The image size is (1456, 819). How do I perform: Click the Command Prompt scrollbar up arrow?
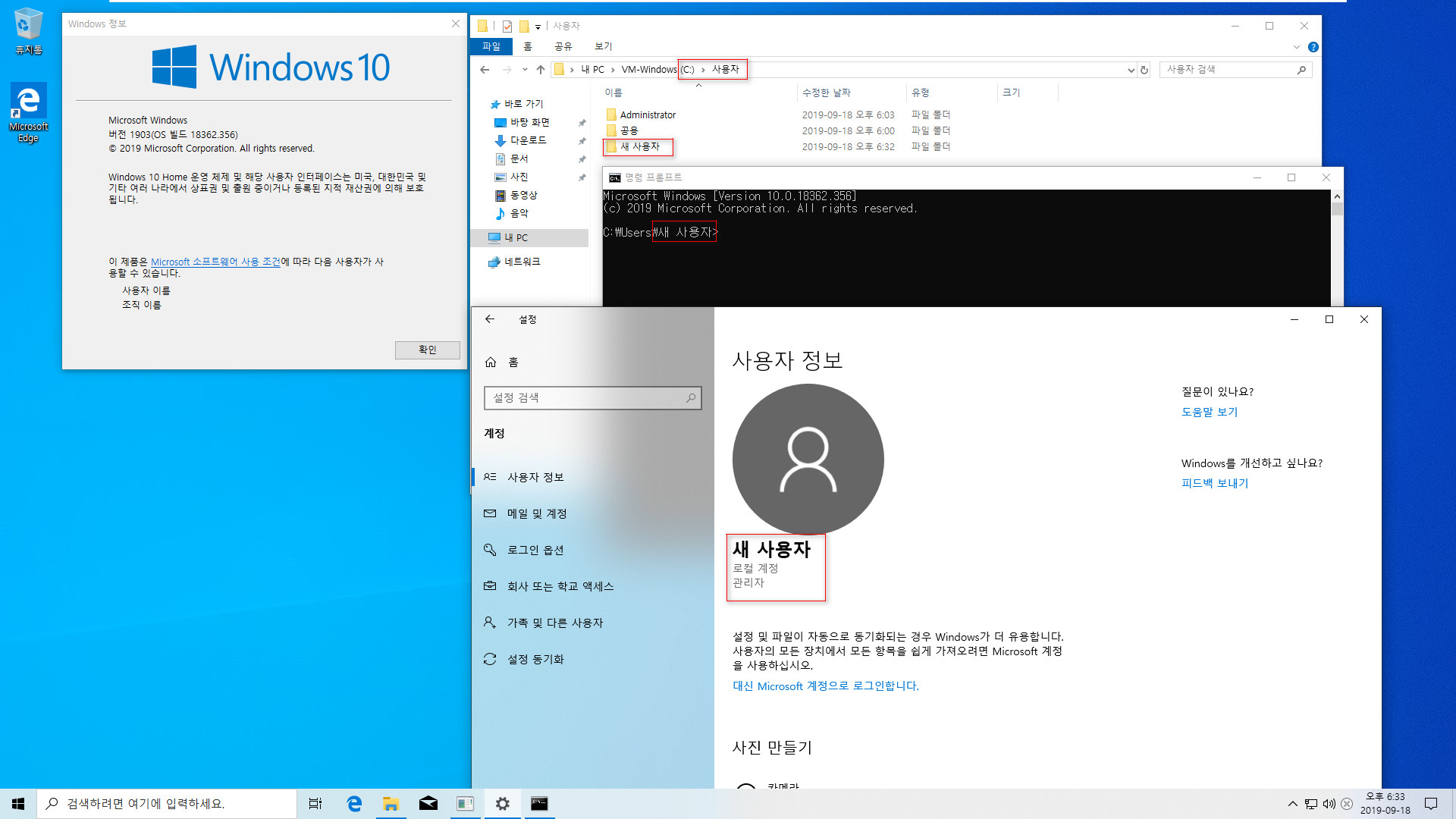coord(1337,196)
